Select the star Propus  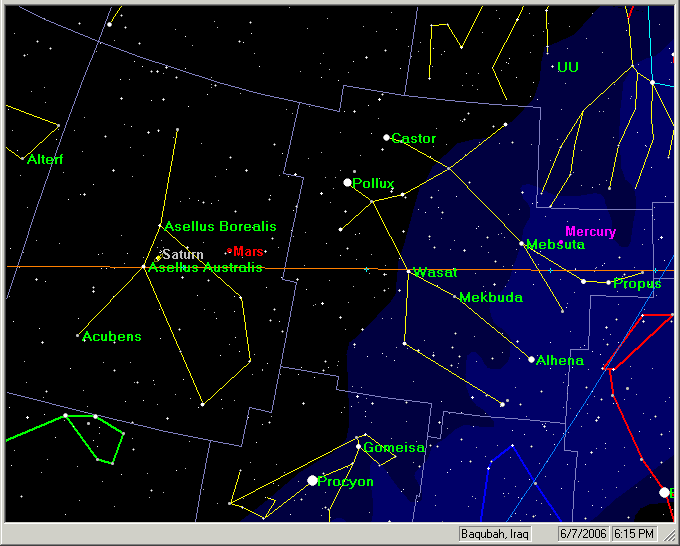click(608, 282)
